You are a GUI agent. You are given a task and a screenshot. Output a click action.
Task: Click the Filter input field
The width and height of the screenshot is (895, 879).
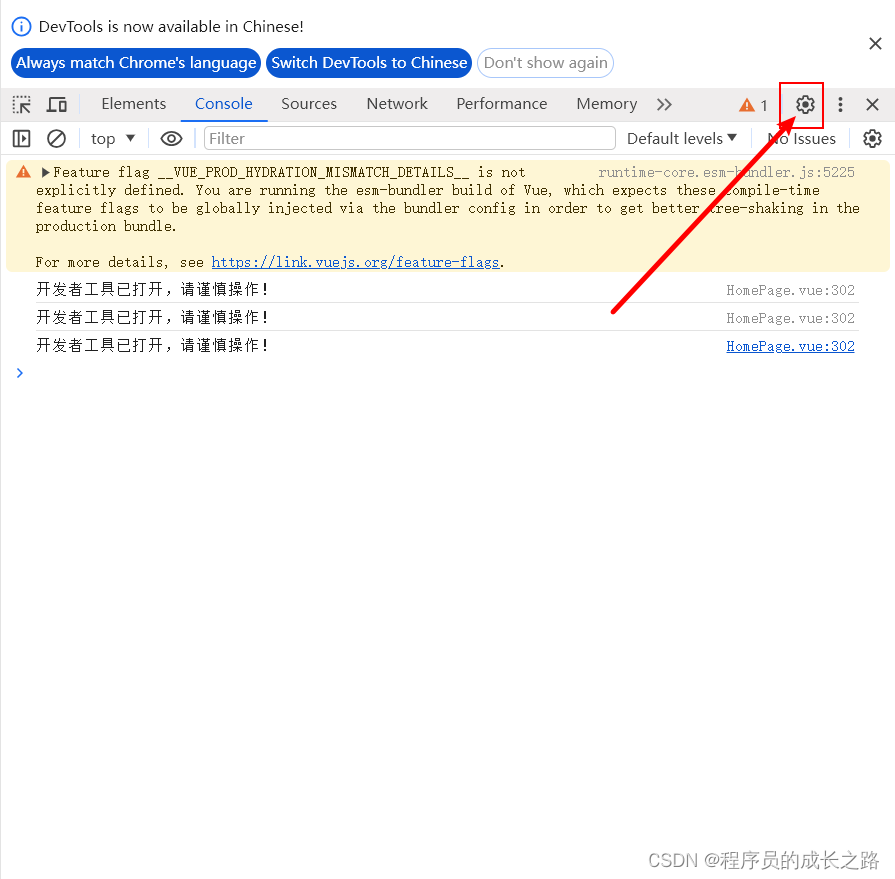pos(409,139)
